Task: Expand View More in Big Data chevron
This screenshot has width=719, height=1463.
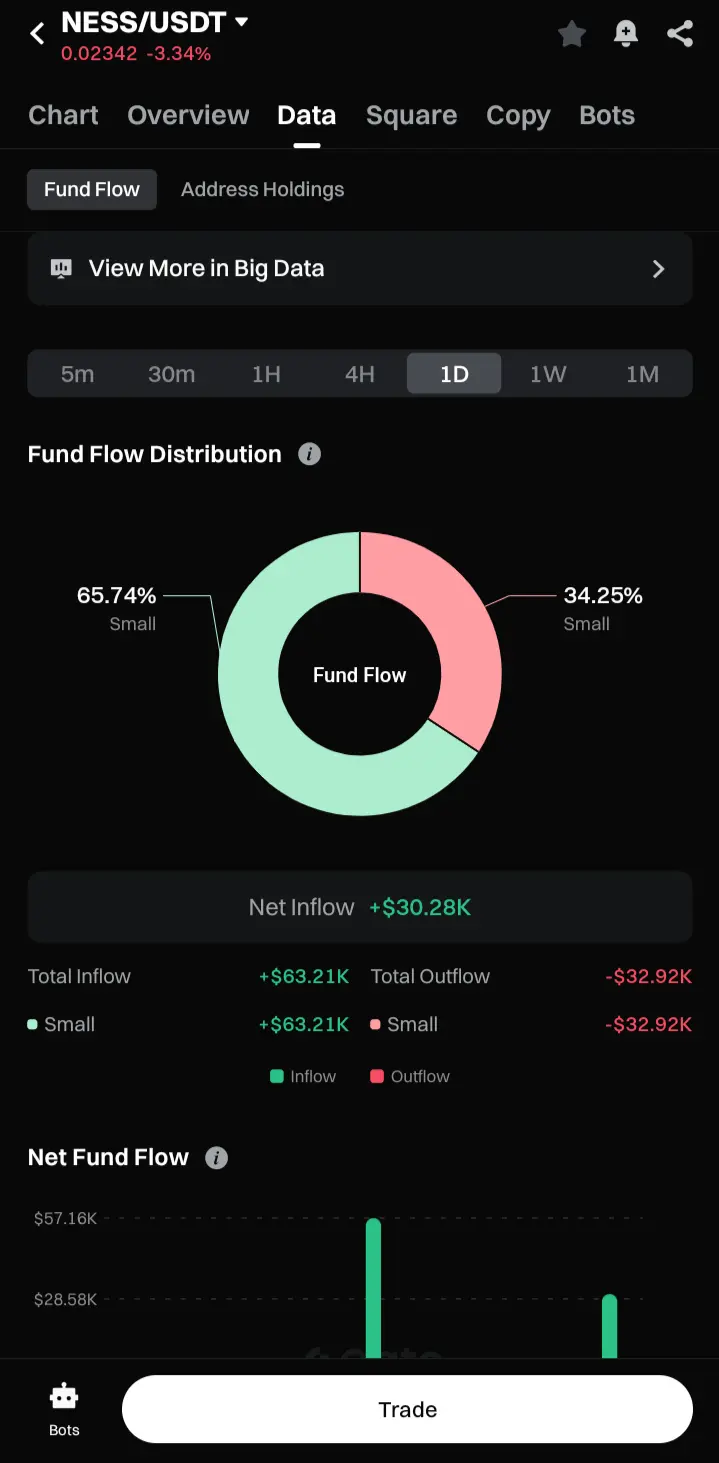Action: 658,268
